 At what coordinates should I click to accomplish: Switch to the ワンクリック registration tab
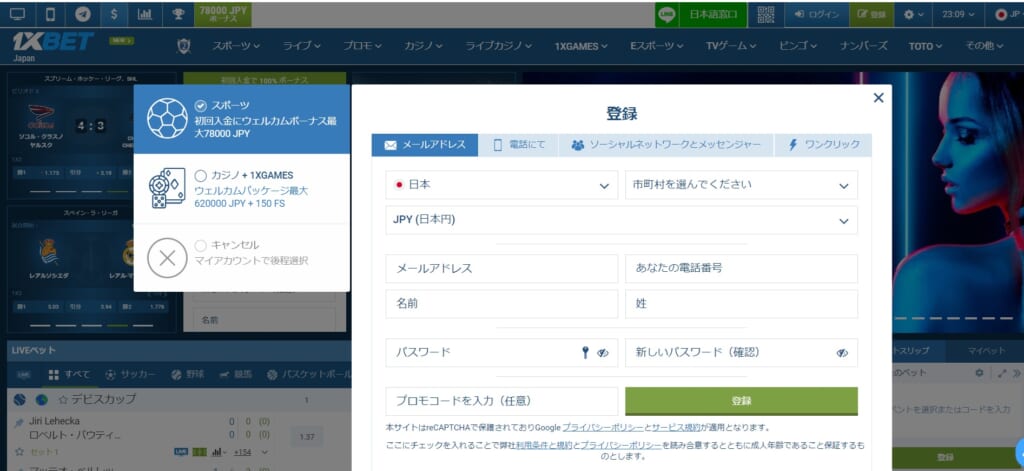tap(823, 145)
